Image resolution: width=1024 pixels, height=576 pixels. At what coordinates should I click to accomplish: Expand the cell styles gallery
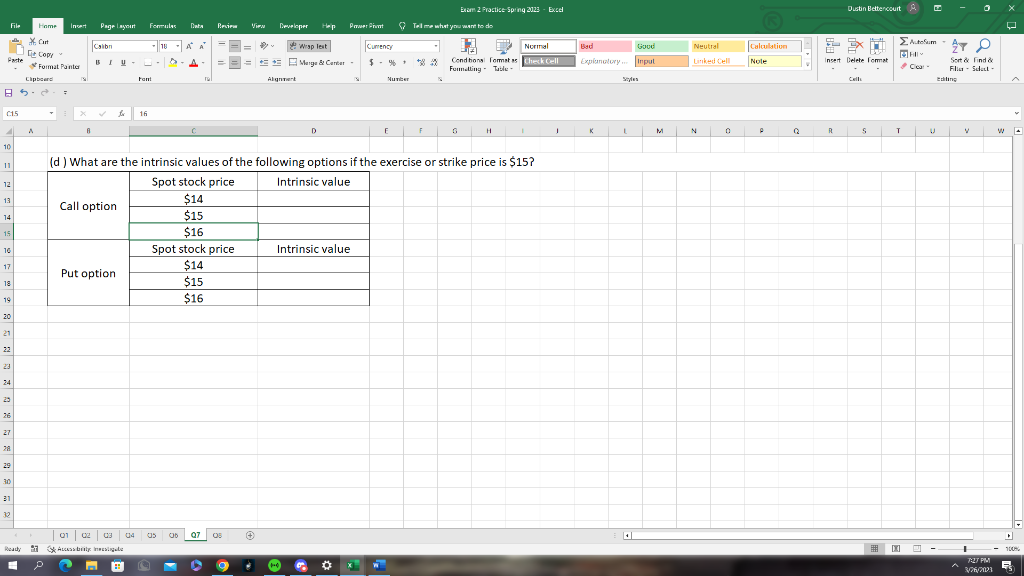(808, 65)
